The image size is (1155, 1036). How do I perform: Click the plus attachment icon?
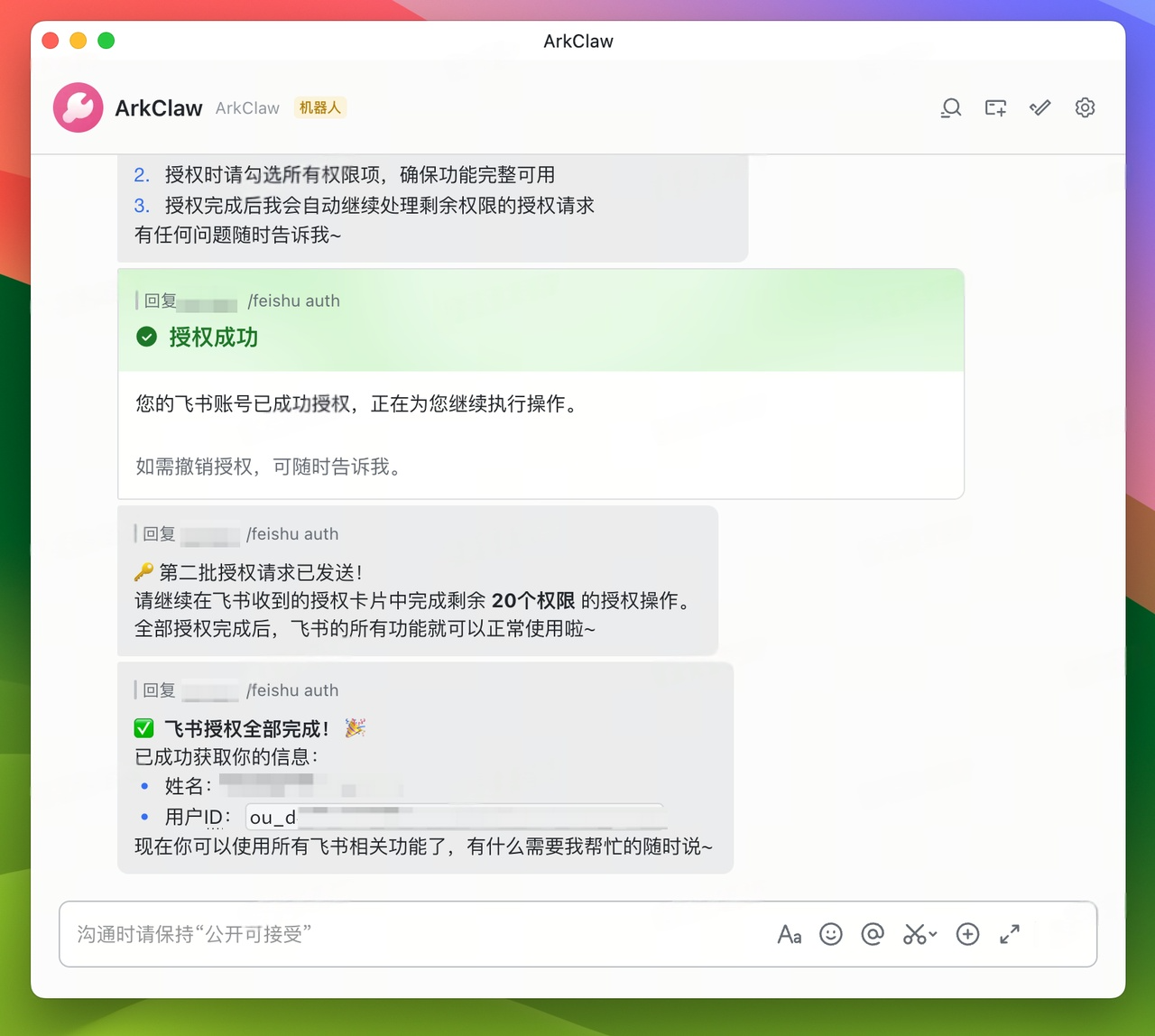point(967,935)
